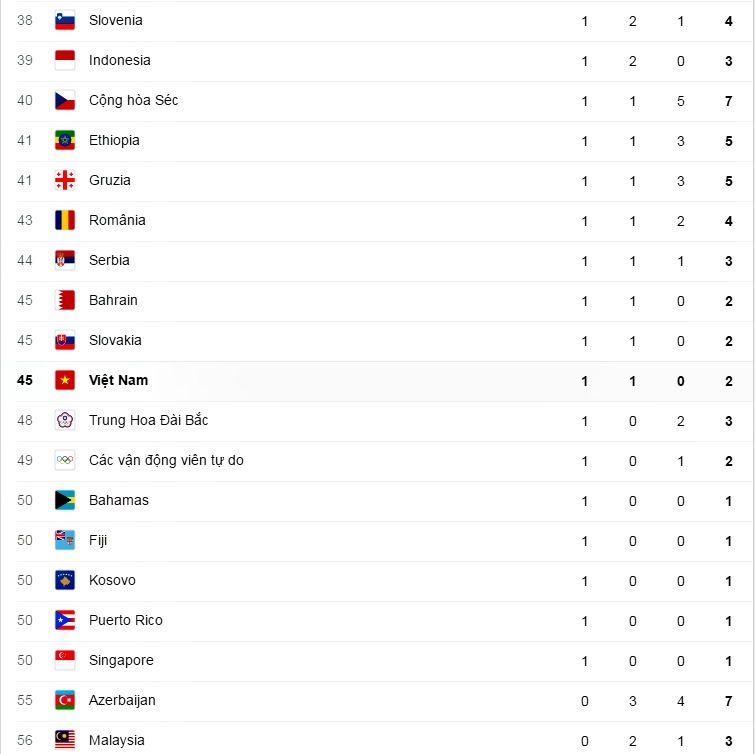Click the Czech Republic flag icon
Screen dimensions: 755x754
tap(65, 100)
